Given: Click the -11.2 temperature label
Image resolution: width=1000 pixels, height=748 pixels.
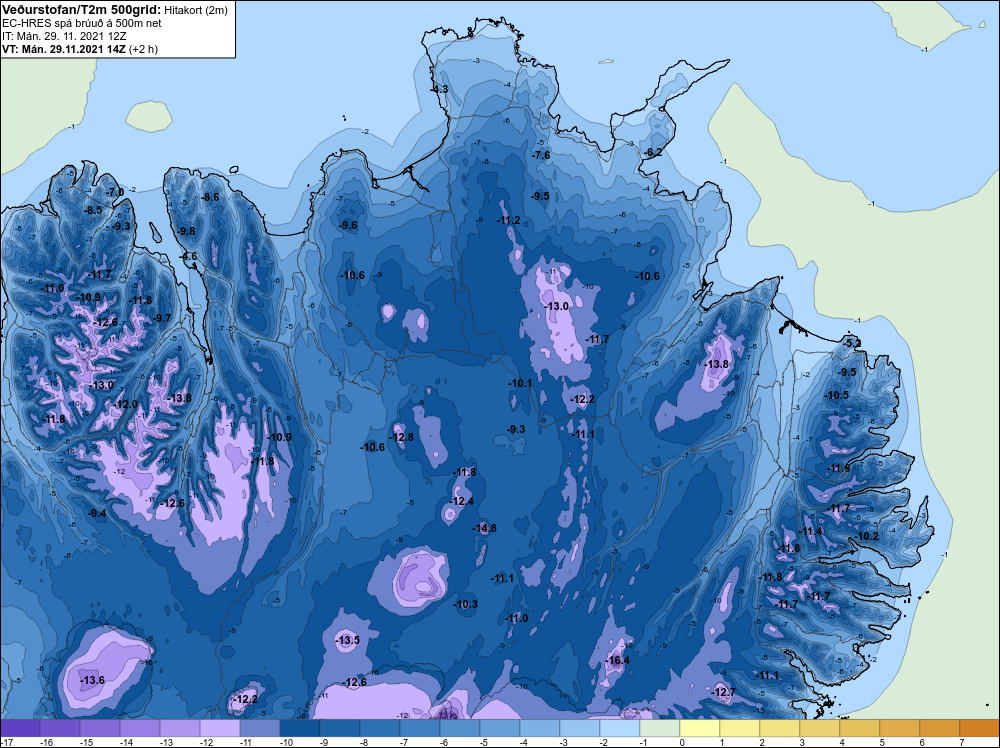Looking at the screenshot, I should [x=508, y=221].
